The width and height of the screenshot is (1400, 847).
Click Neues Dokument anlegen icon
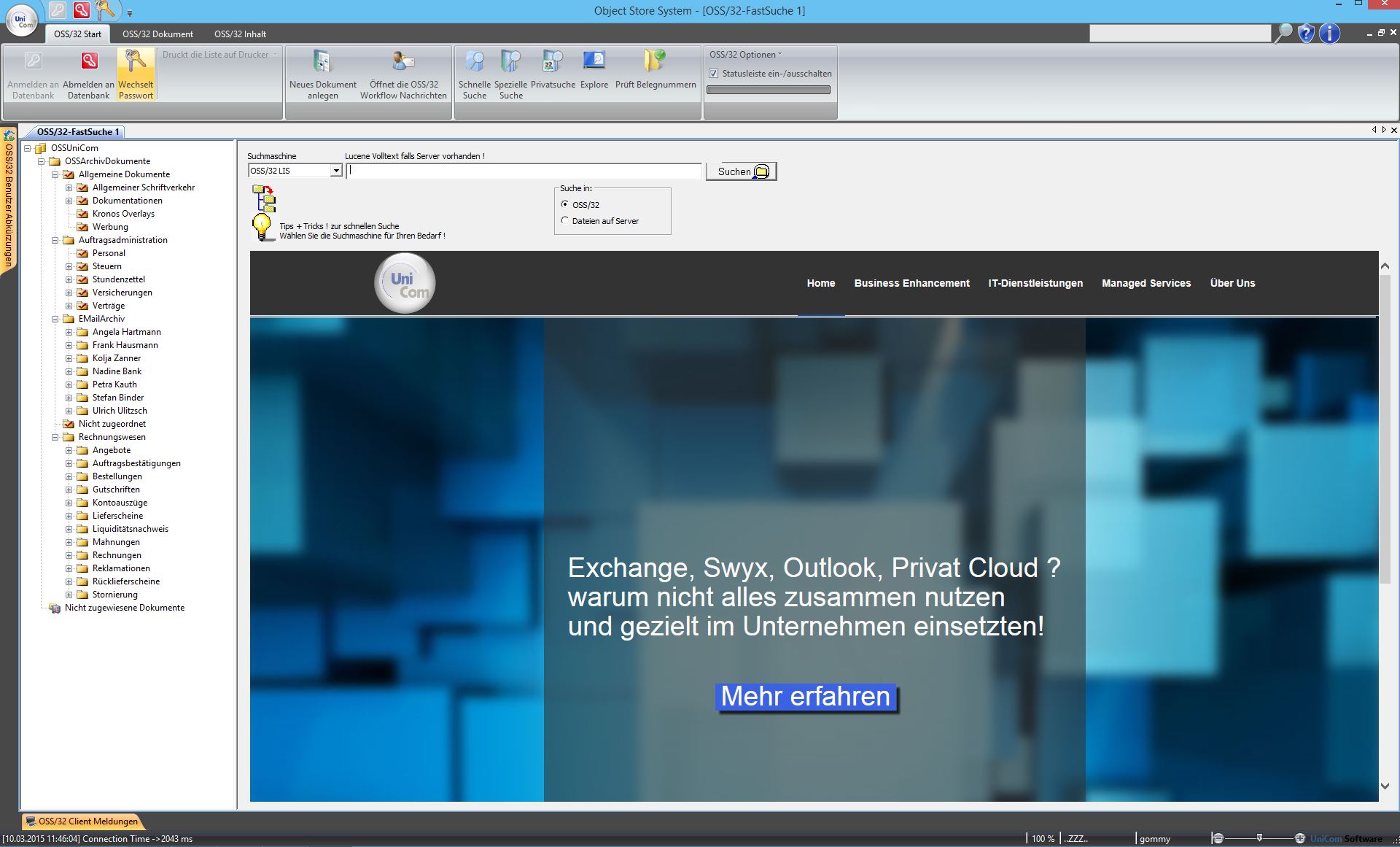pos(322,63)
